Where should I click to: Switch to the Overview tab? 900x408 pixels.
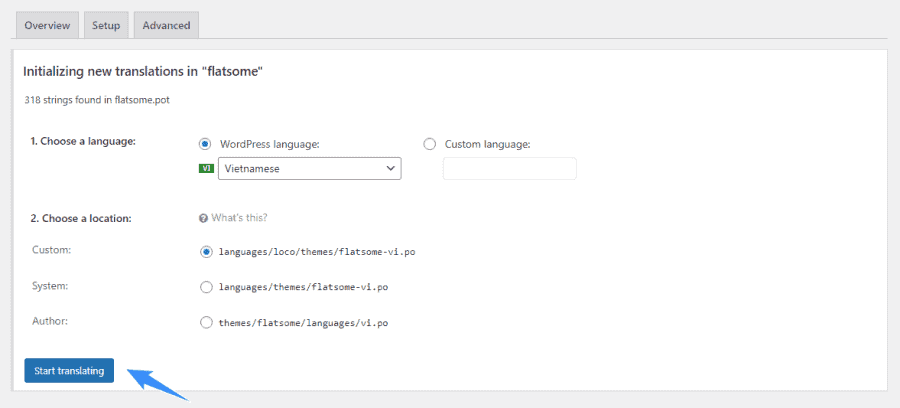tap(45, 26)
